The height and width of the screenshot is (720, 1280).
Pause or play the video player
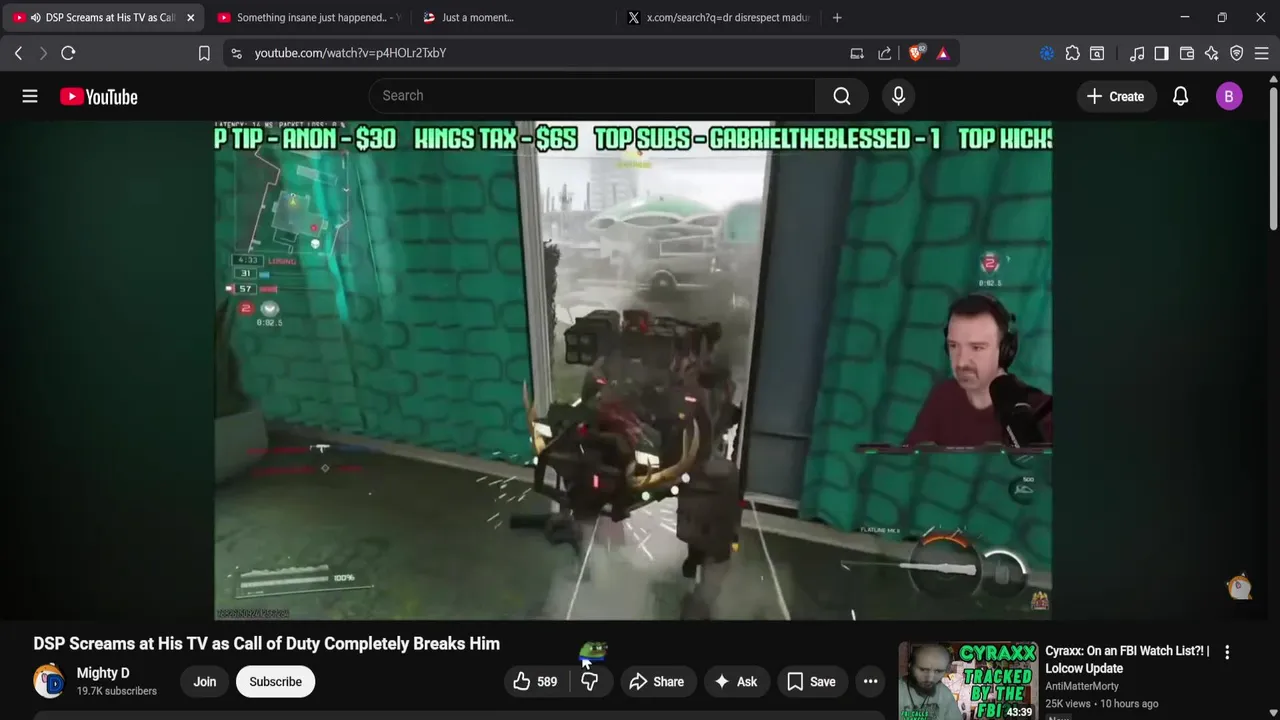[633, 370]
